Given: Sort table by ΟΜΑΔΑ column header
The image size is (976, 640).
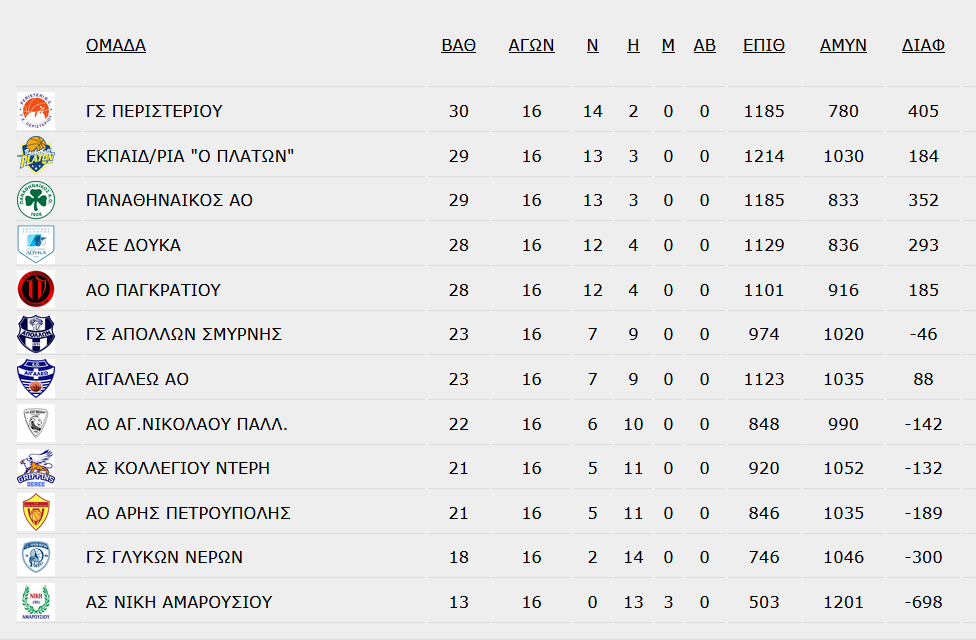Looking at the screenshot, I should pos(116,45).
